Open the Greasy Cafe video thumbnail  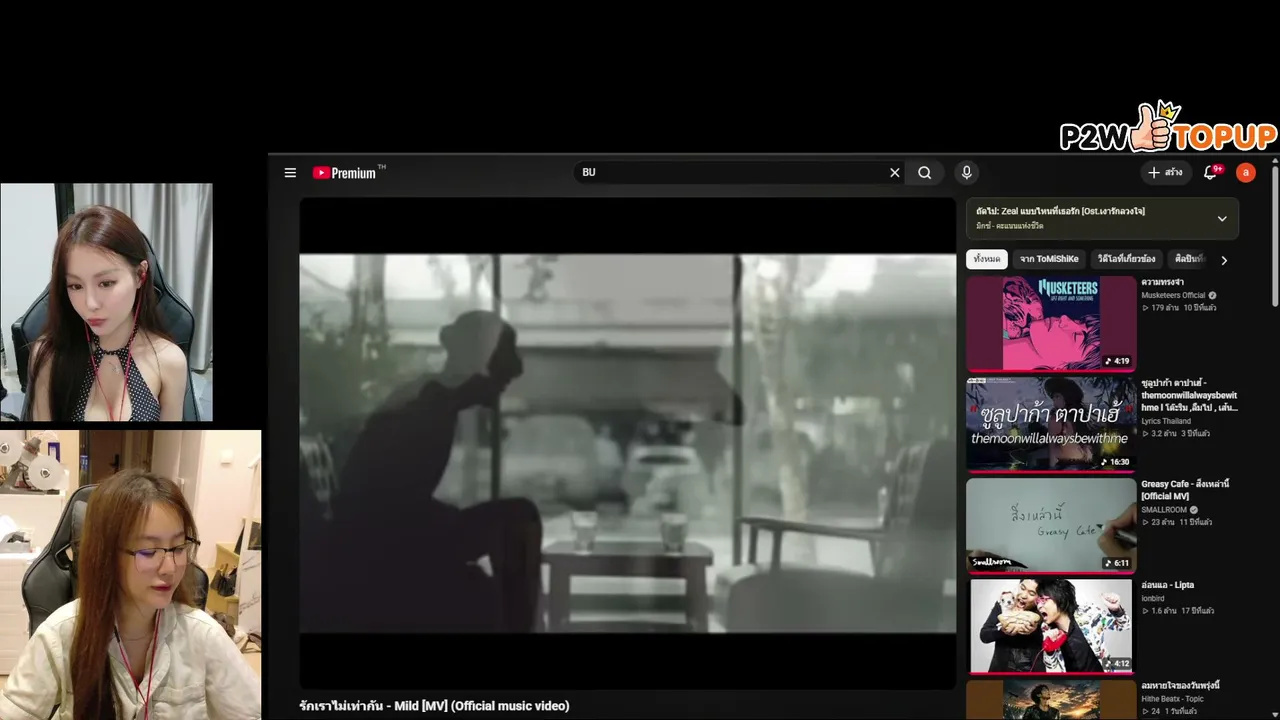[x=1051, y=525]
